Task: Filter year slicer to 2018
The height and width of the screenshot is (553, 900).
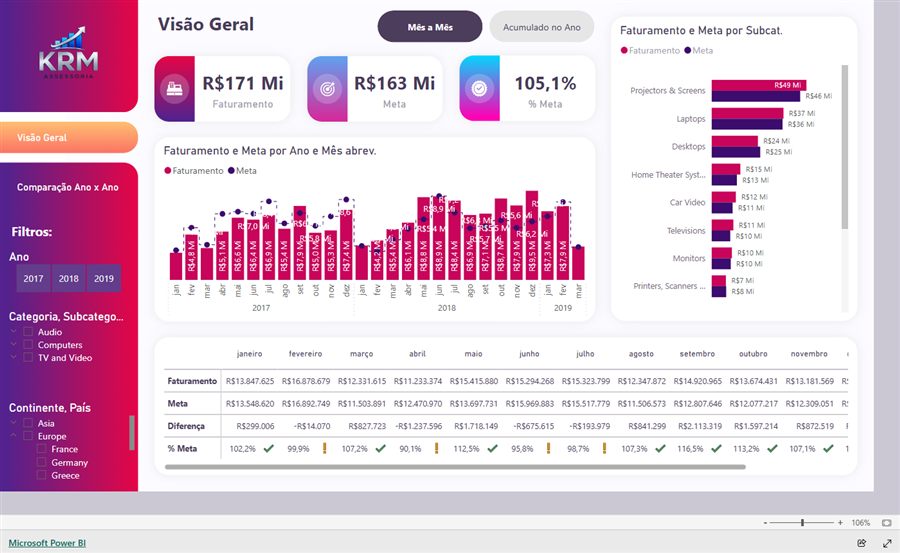Action: pyautogui.click(x=68, y=279)
